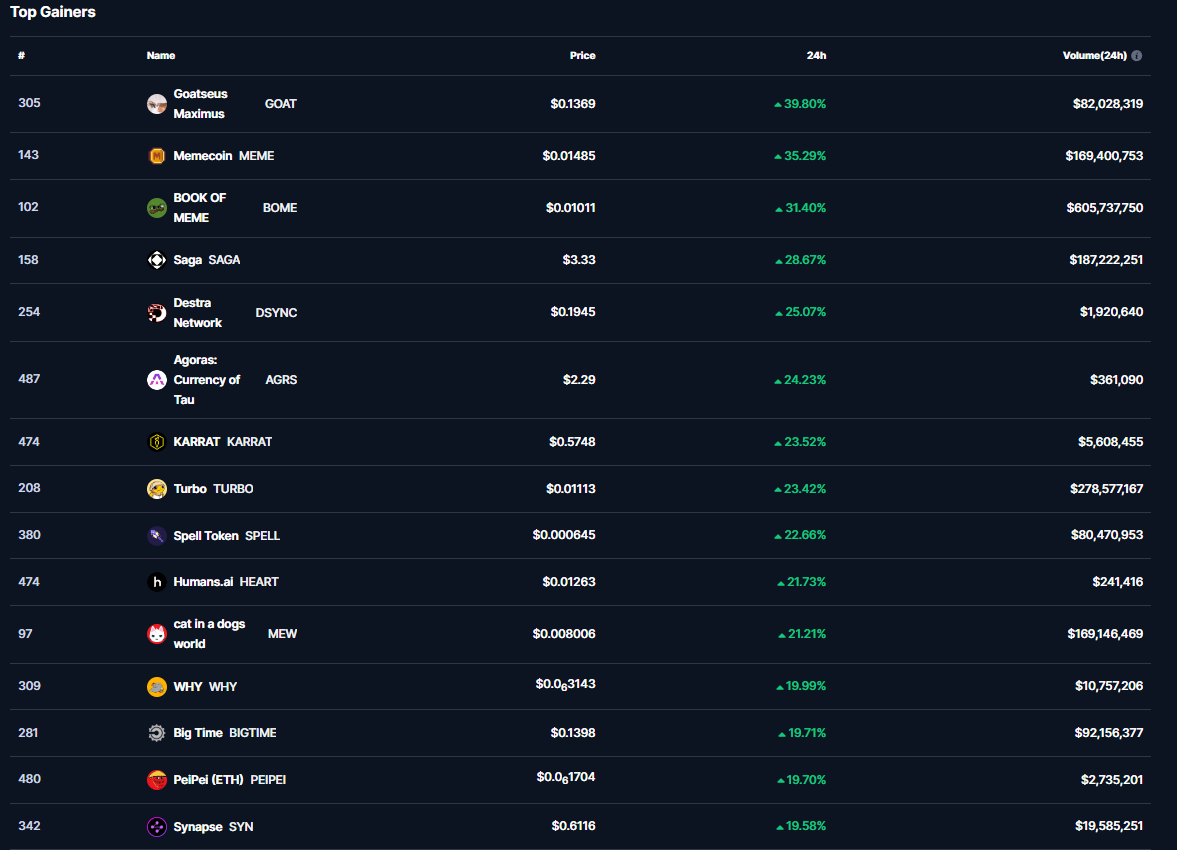The image size is (1177, 850).
Task: Click the Synapse coin logo
Action: [x=157, y=827]
